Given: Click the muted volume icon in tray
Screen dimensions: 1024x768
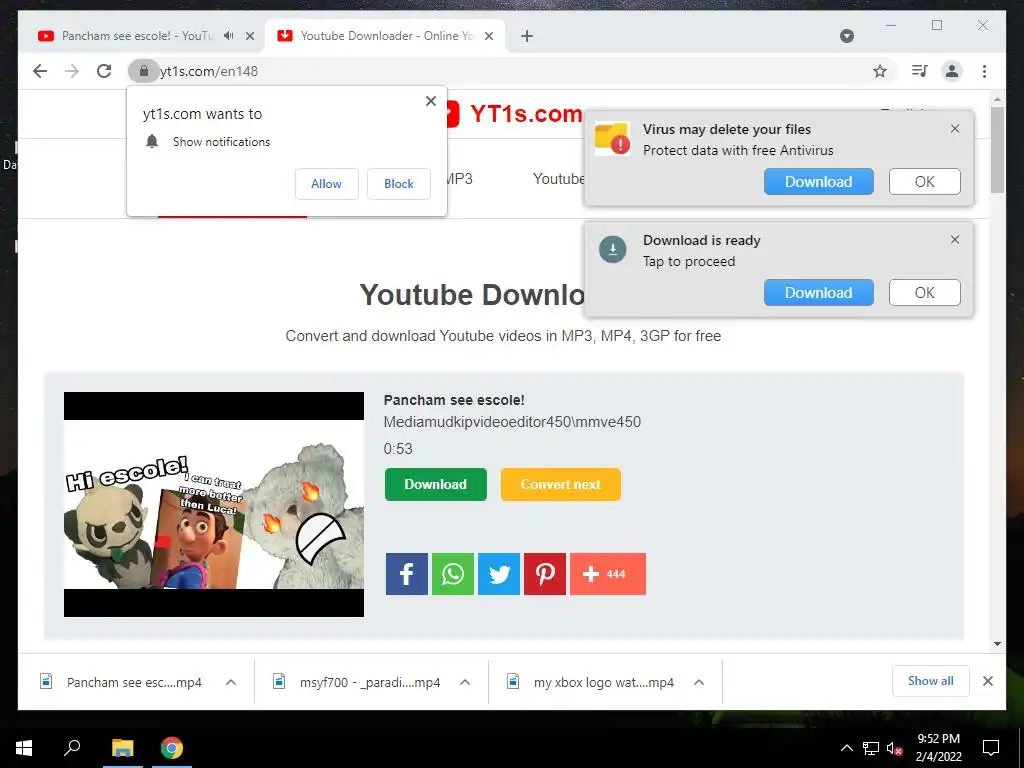Looking at the screenshot, I should coord(894,748).
